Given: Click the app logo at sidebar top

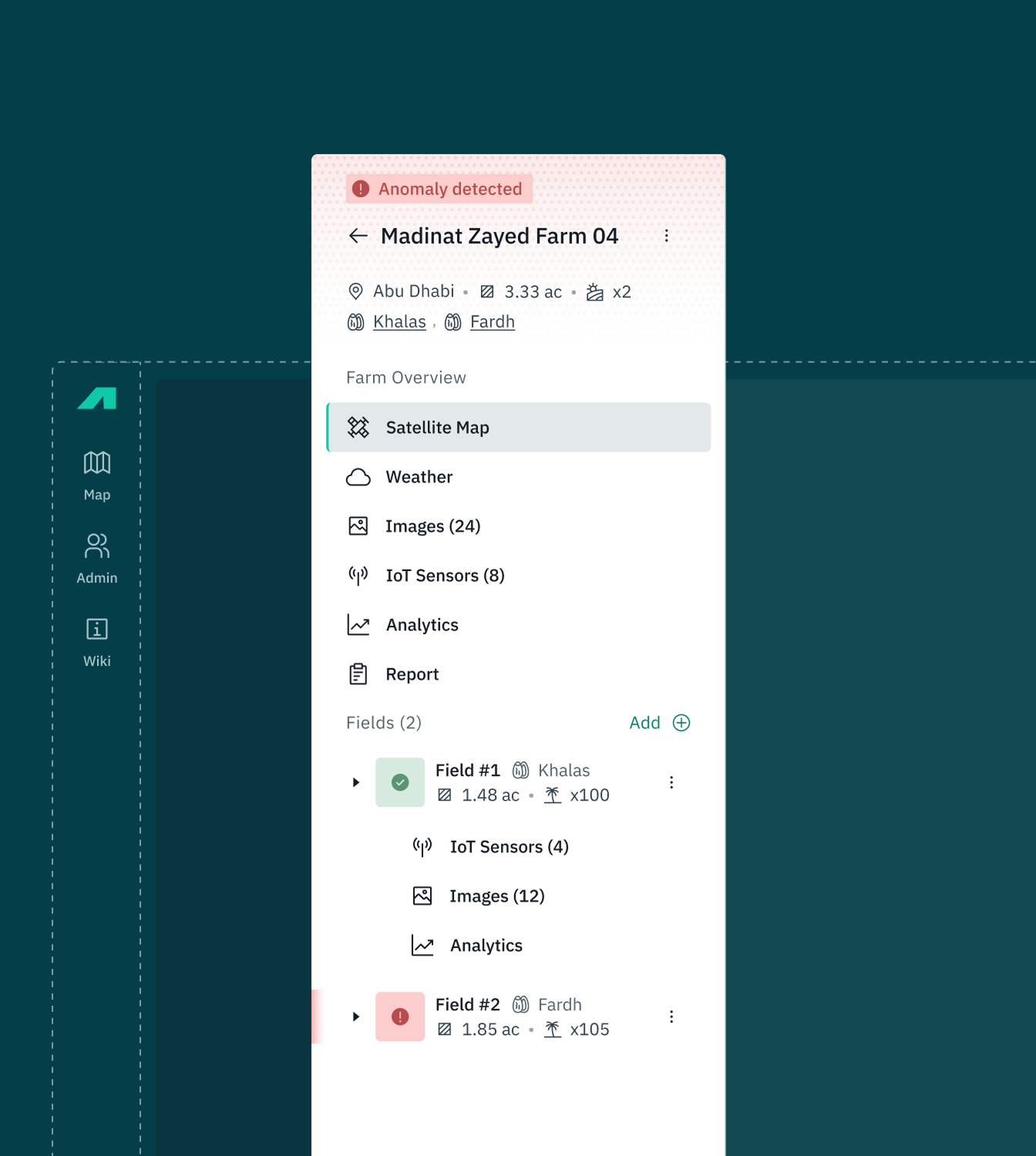Looking at the screenshot, I should coord(96,398).
